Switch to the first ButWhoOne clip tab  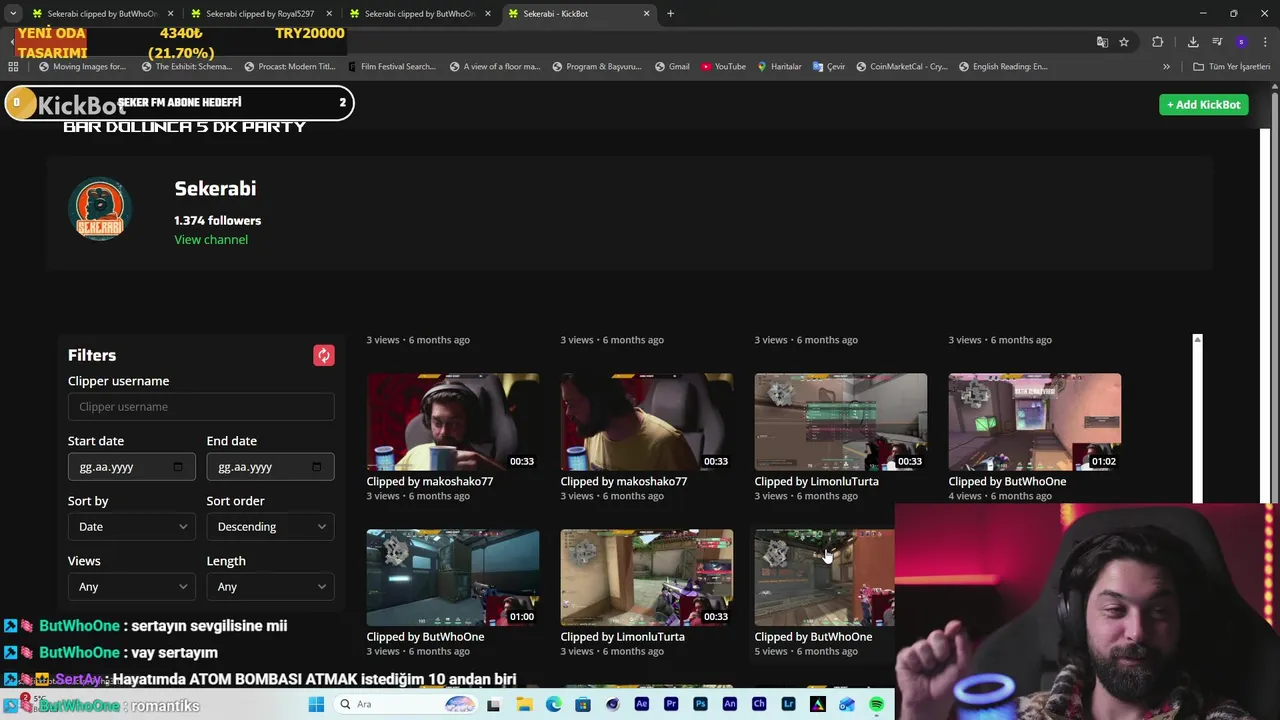click(x=102, y=14)
